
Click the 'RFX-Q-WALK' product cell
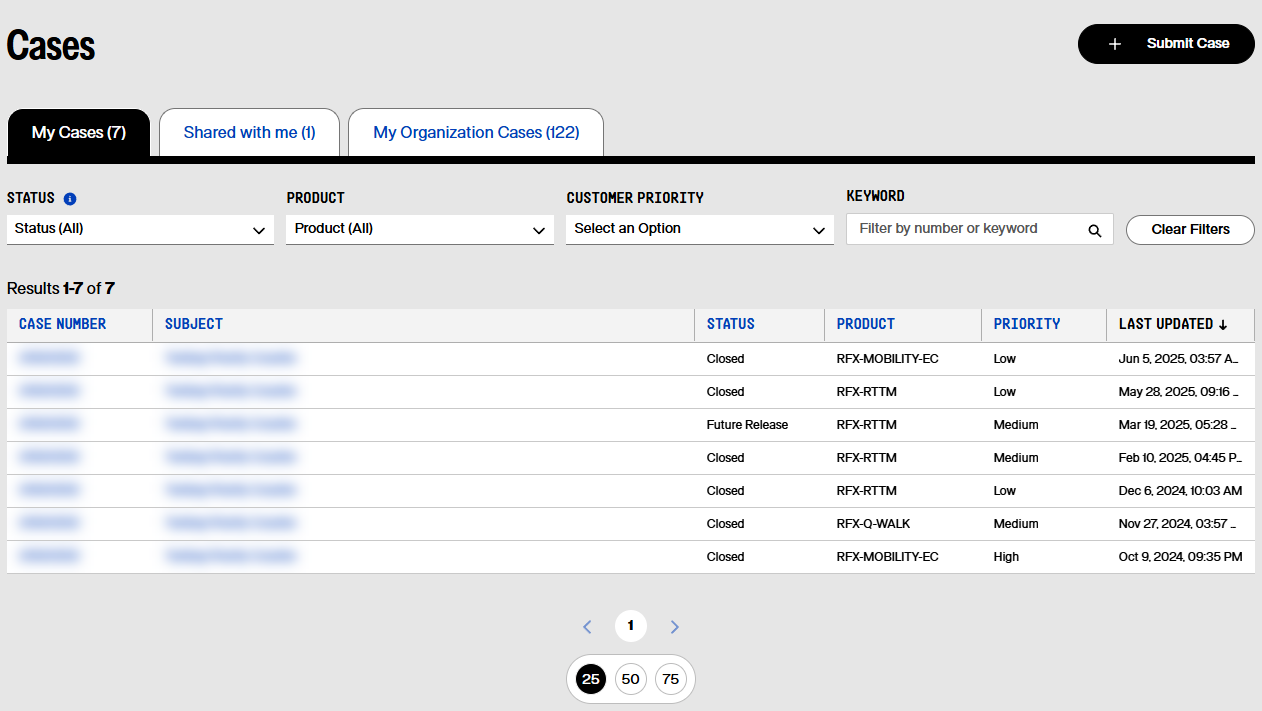[x=874, y=524]
